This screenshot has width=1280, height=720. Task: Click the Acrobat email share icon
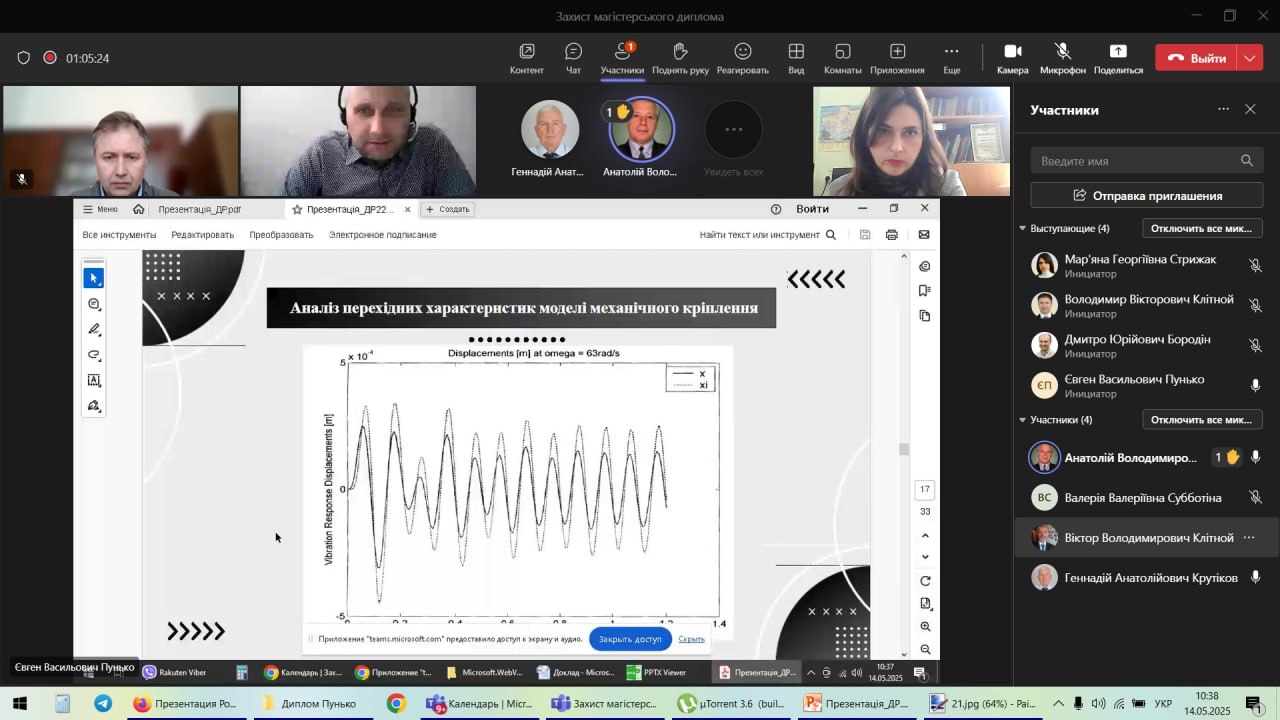click(x=924, y=235)
